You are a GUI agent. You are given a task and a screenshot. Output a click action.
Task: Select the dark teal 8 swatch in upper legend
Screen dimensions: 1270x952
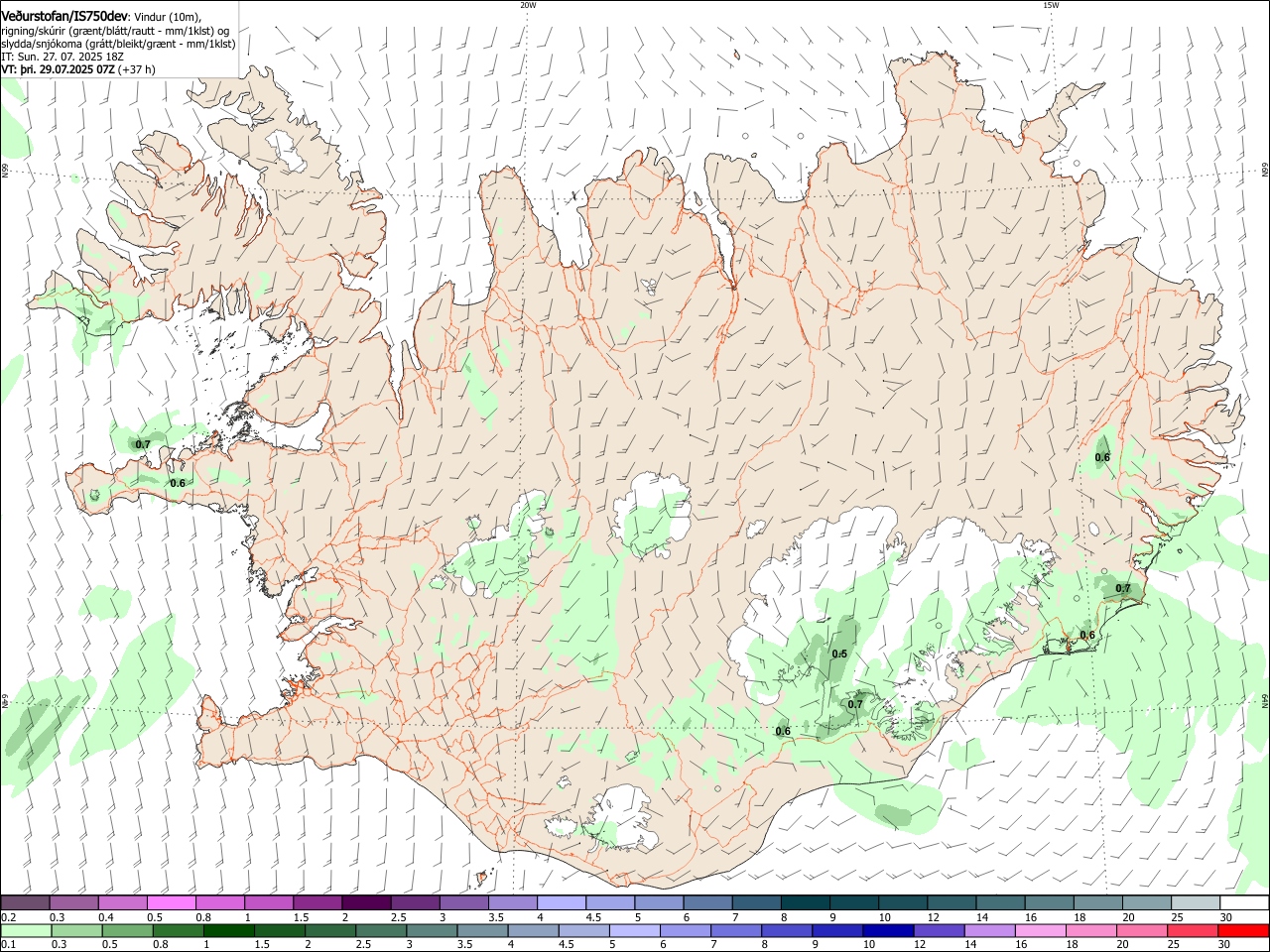point(805,902)
